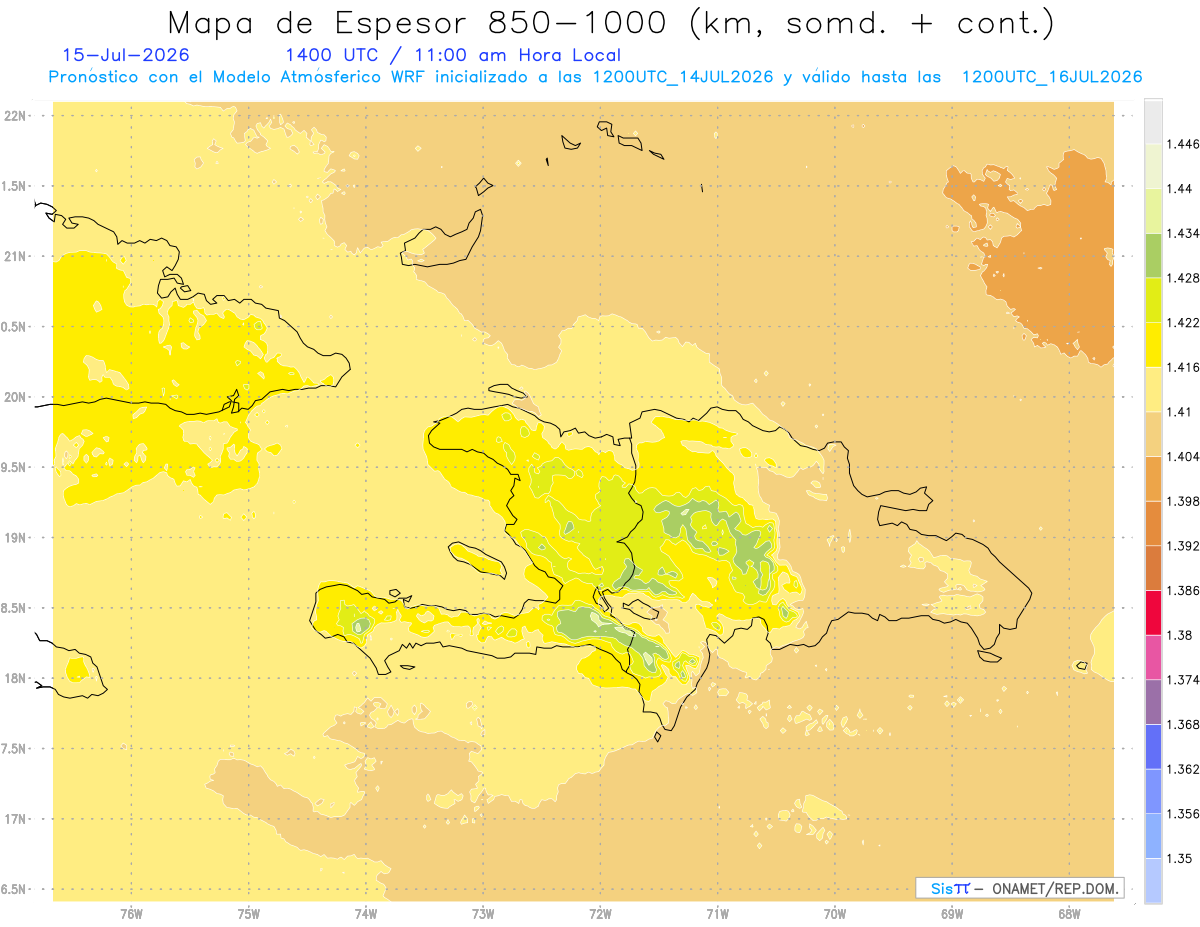Click the colorbar value 1.35
Screen dimensions: 1200x927
click(x=1179, y=858)
